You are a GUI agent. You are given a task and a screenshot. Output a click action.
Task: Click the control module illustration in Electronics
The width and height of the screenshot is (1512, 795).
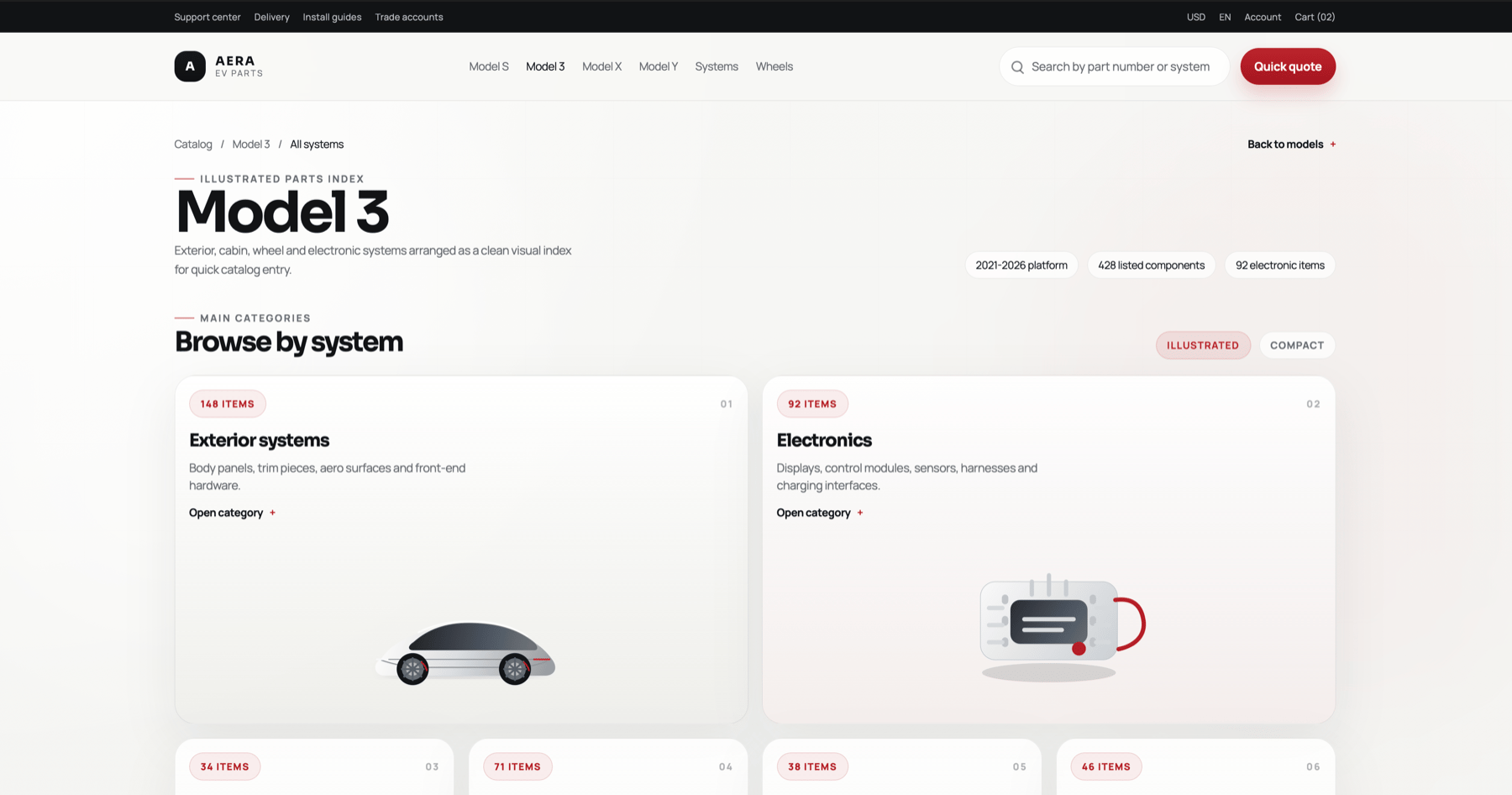tap(1063, 627)
